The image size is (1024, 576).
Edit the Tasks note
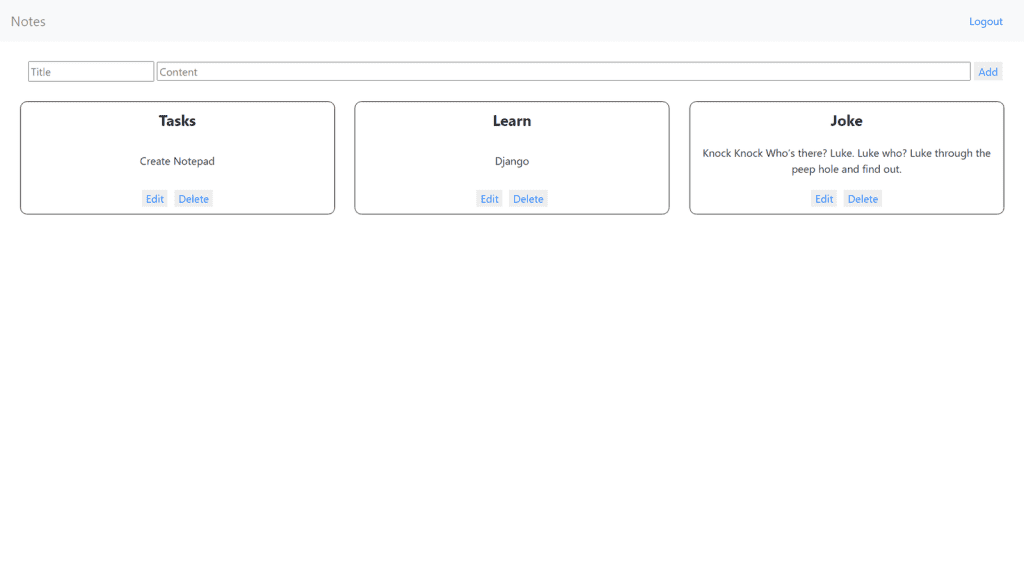coord(155,199)
